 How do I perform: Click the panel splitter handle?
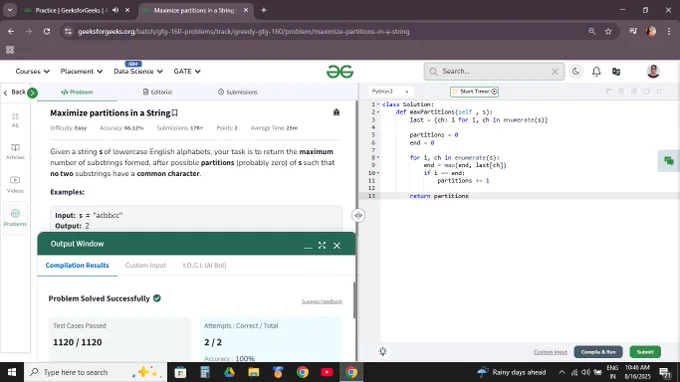(358, 215)
